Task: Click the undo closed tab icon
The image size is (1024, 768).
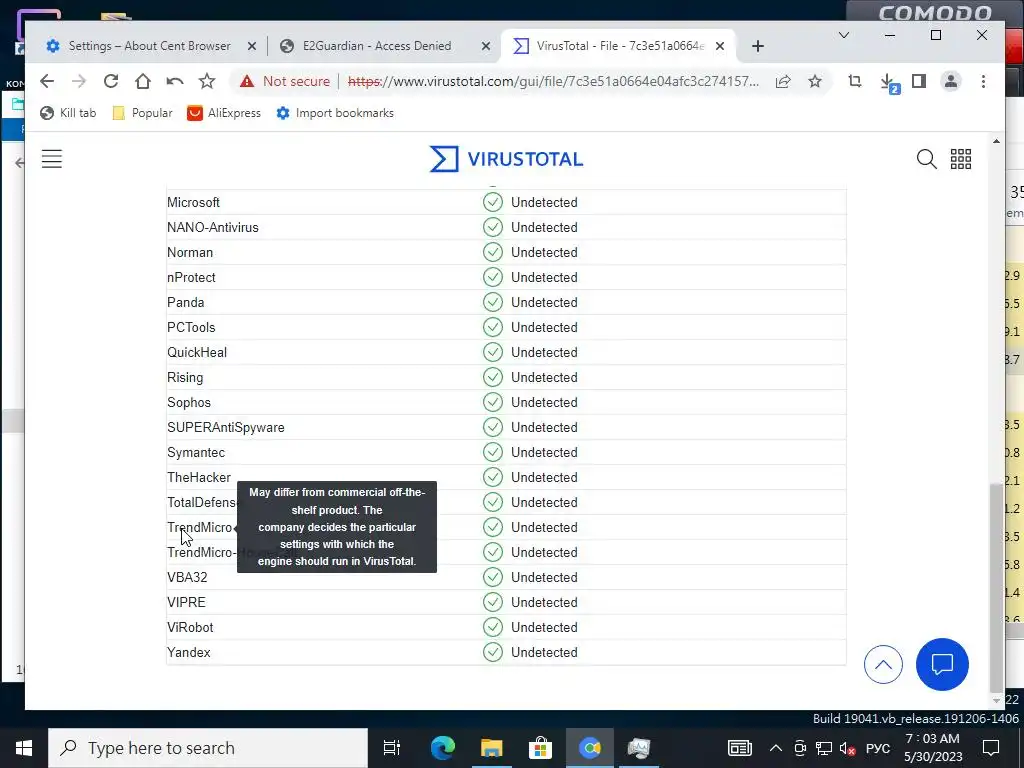Action: coord(174,81)
